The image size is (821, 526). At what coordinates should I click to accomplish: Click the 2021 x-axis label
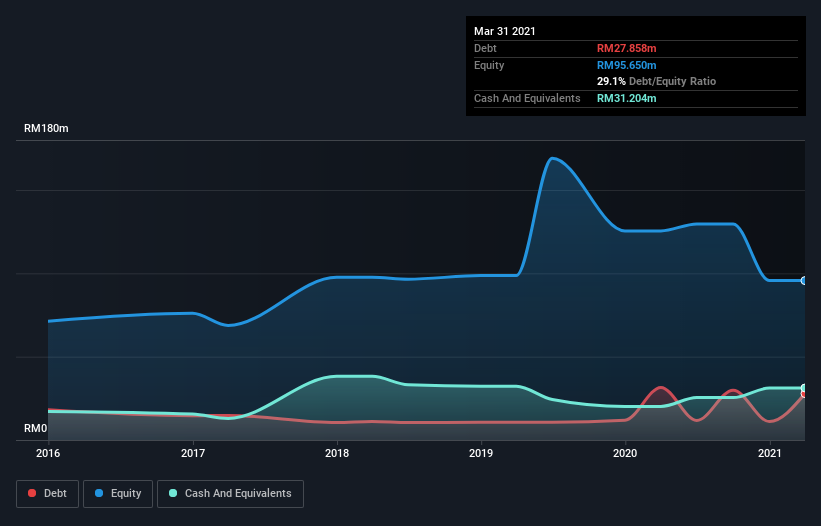(x=770, y=453)
